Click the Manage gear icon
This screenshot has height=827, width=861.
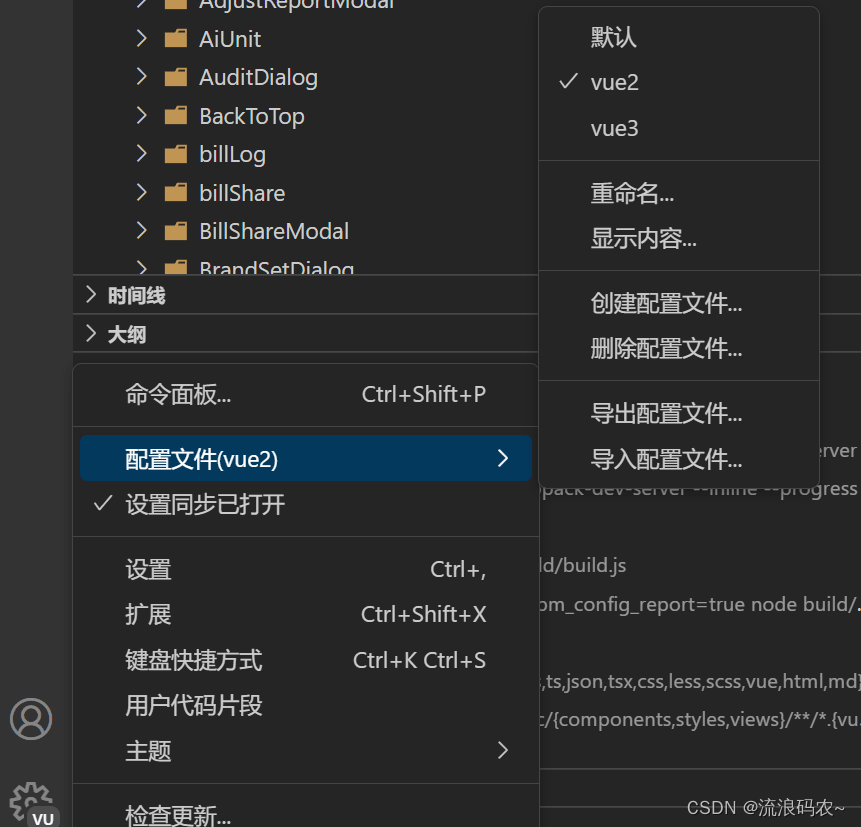pos(30,801)
